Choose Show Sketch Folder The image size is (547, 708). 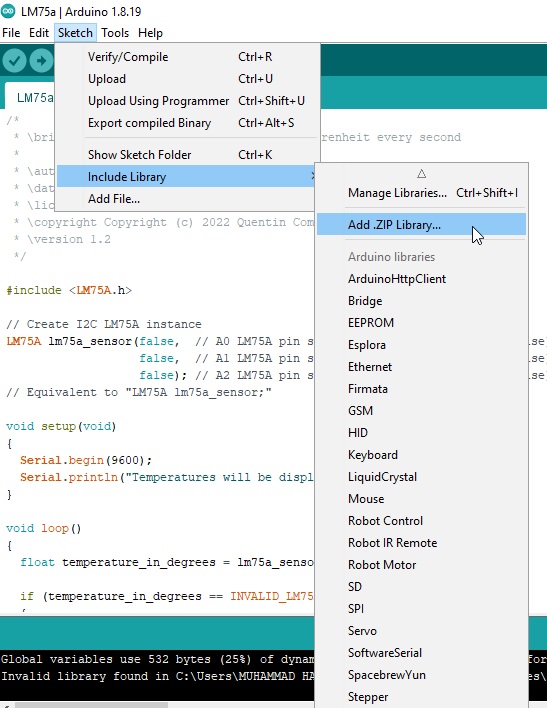pyautogui.click(x=187, y=155)
